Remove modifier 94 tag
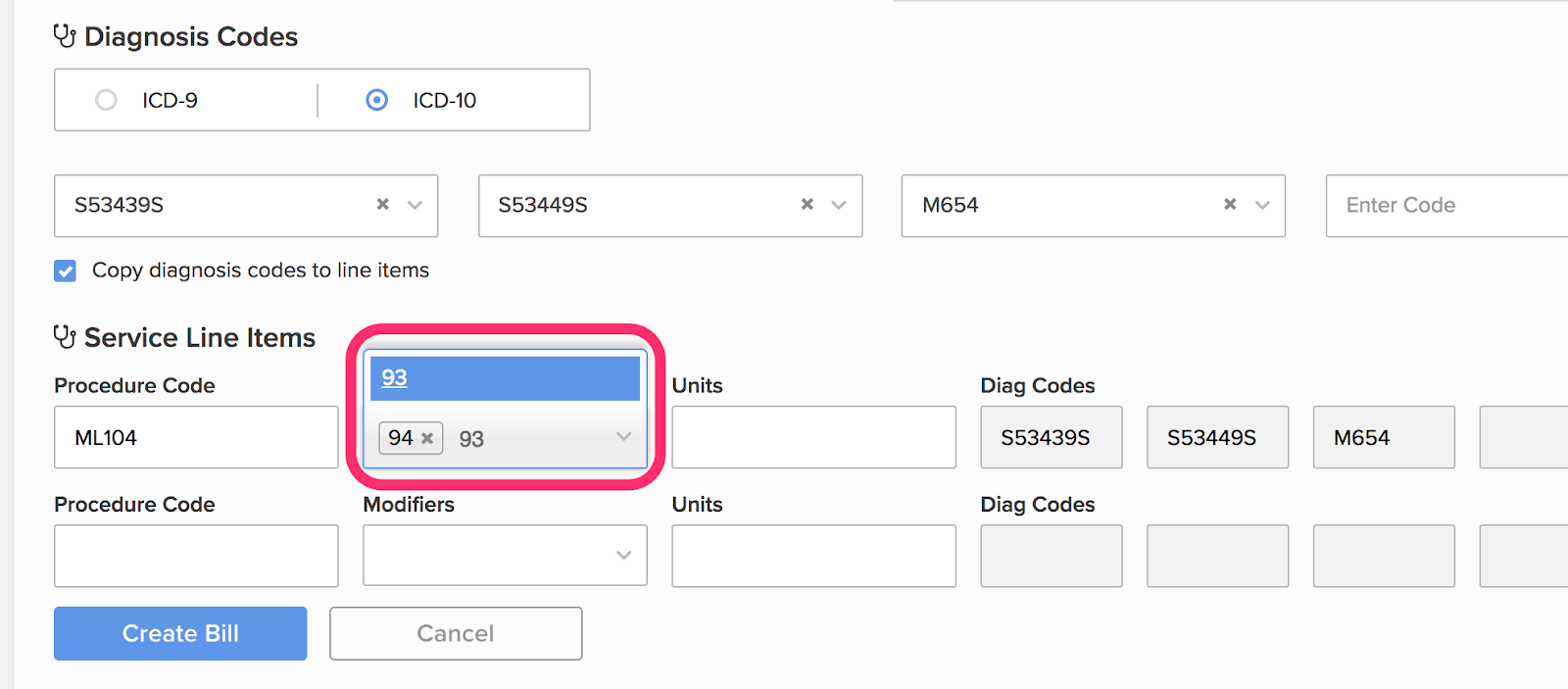Image resolution: width=1568 pixels, height=689 pixels. pos(427,439)
